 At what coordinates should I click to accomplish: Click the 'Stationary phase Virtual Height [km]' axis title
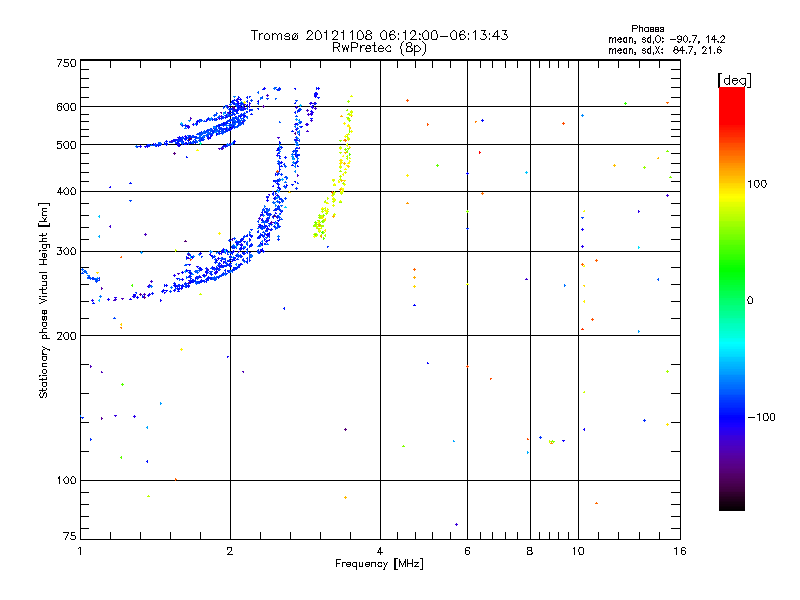coord(43,301)
